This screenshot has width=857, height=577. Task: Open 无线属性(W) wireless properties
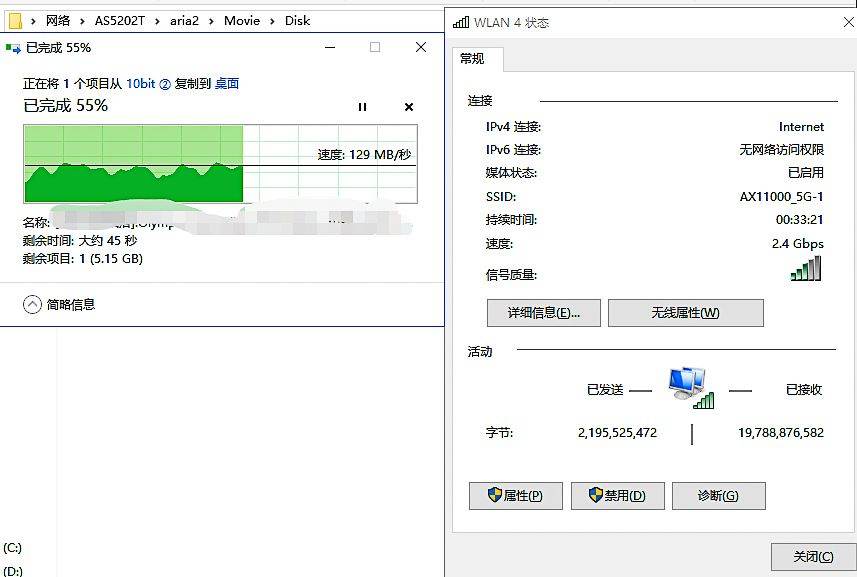tap(685, 313)
